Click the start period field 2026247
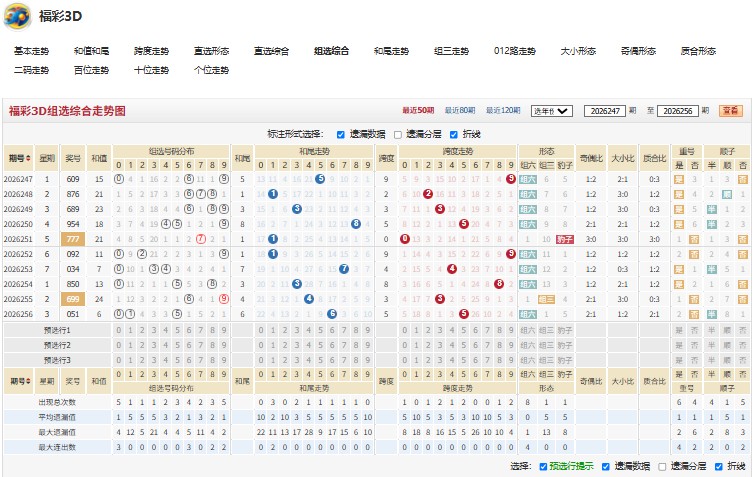The image size is (753, 477). click(x=605, y=111)
